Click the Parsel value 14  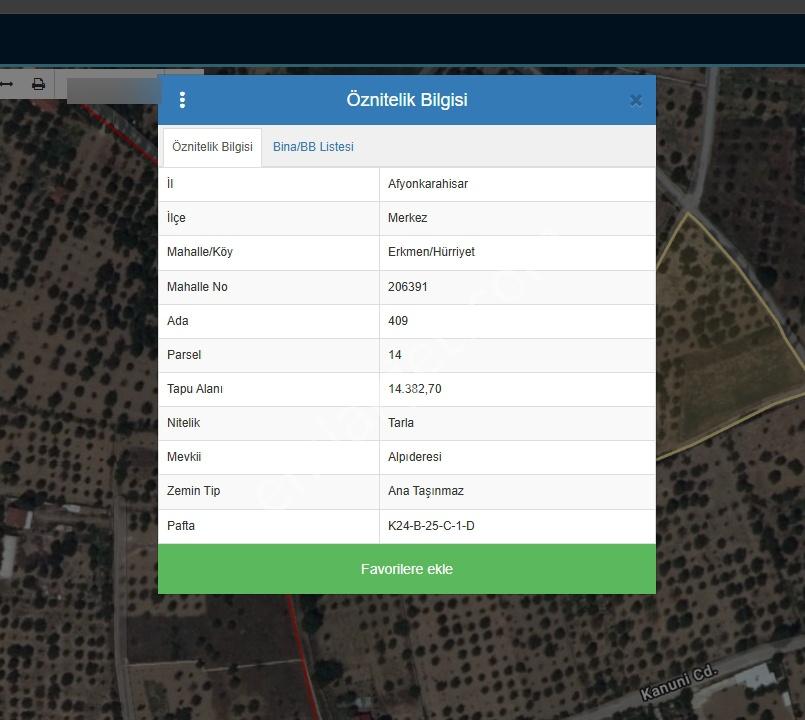[395, 354]
